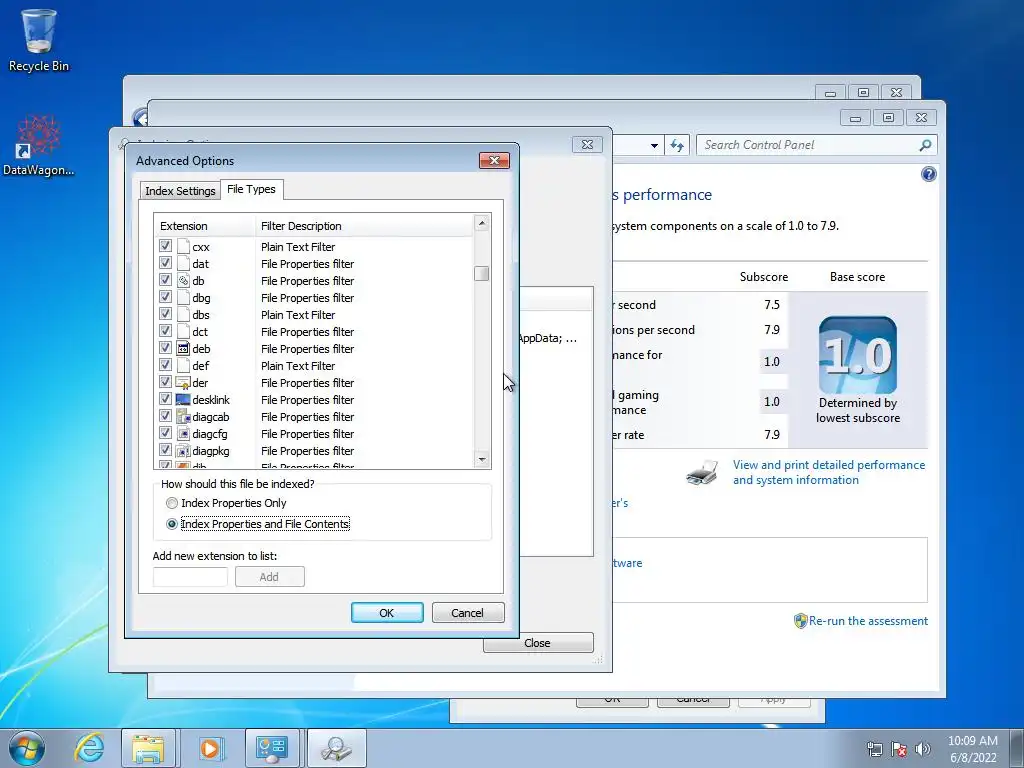
Task: Click the refresh button beside address bar
Action: point(677,145)
